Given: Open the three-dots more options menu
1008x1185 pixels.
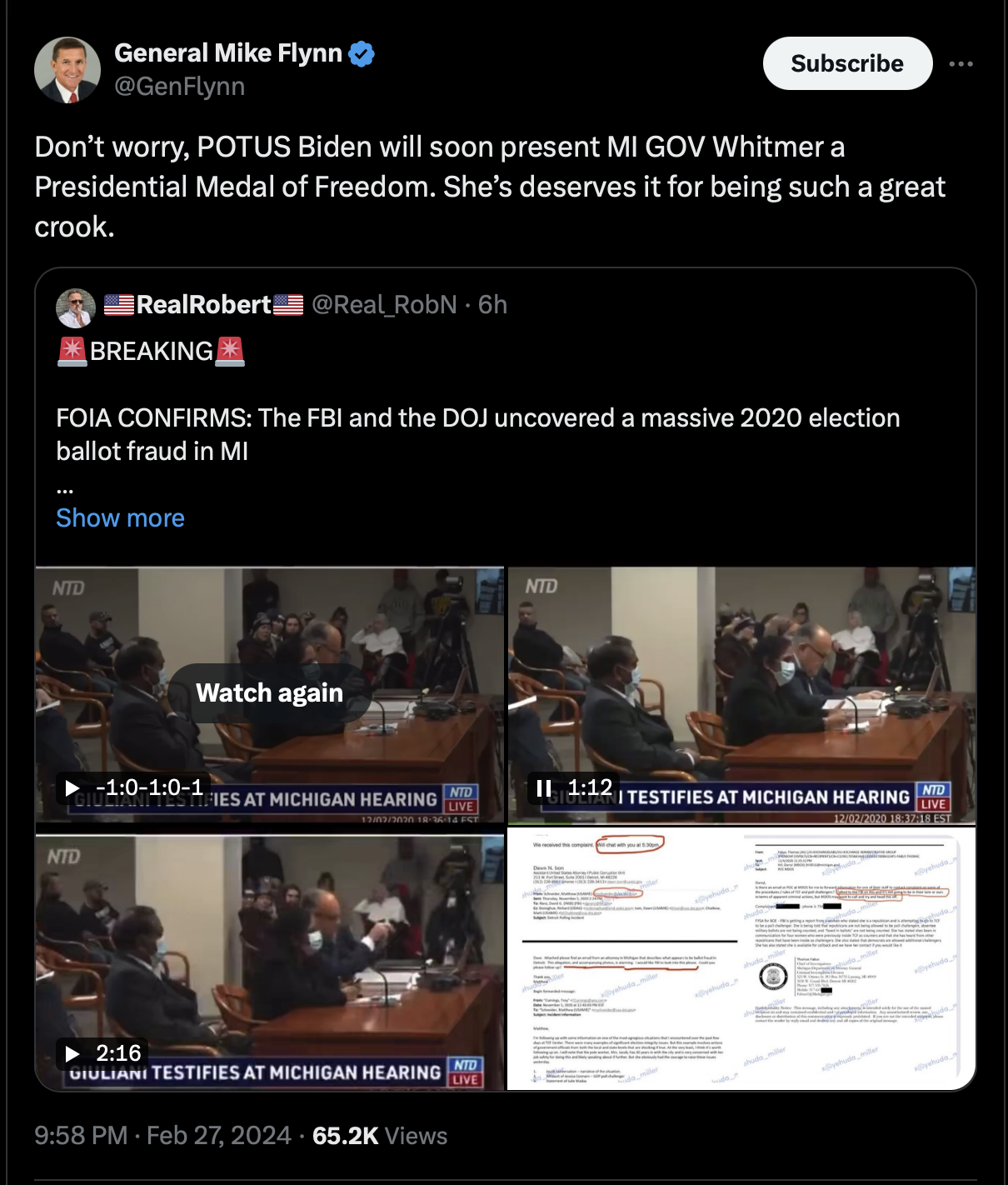Looking at the screenshot, I should (961, 64).
